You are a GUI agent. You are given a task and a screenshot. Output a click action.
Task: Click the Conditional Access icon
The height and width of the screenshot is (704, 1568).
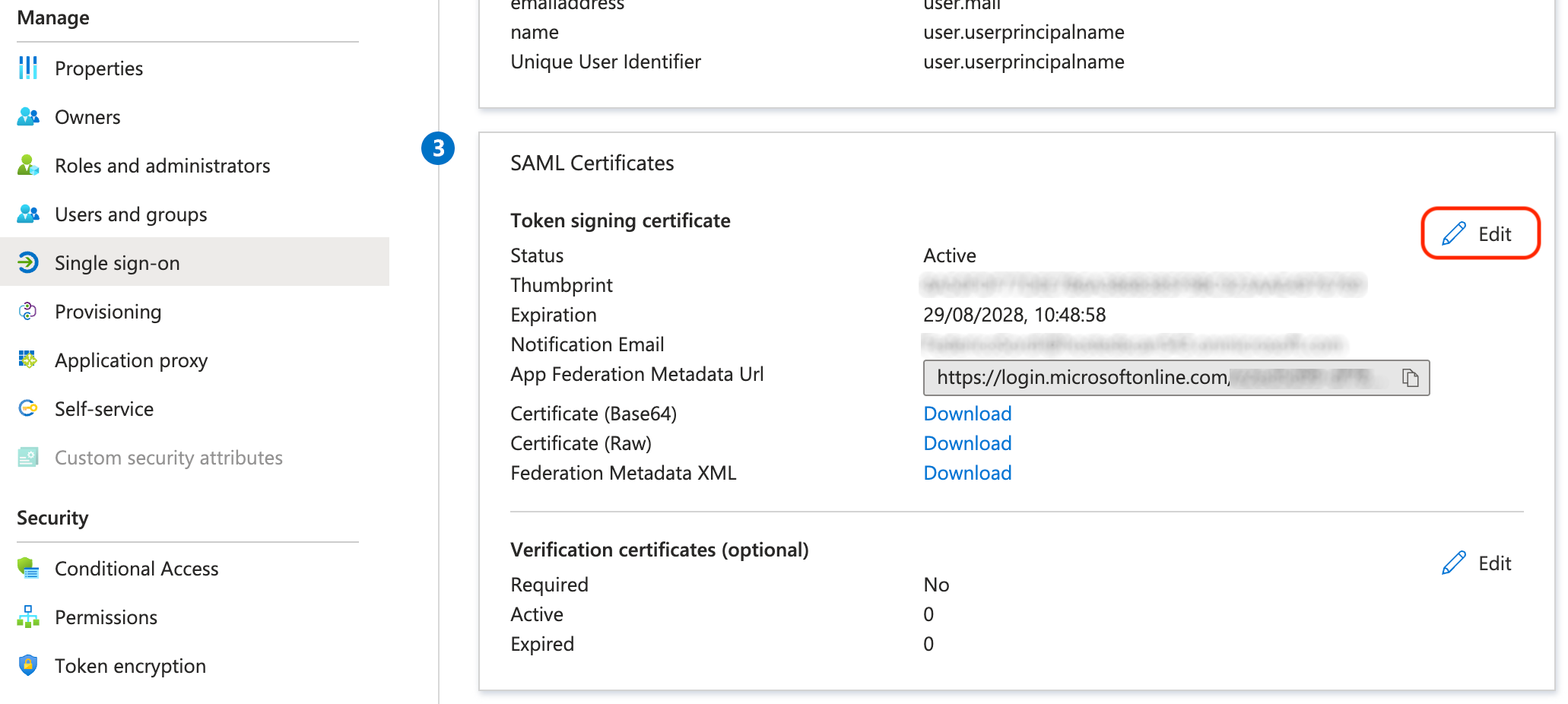pos(28,569)
